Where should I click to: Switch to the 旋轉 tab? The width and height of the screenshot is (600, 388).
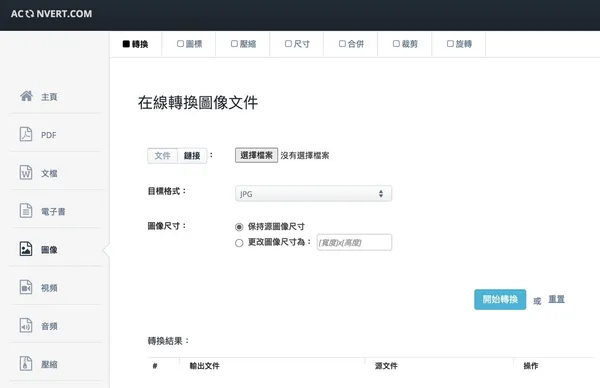coord(459,44)
